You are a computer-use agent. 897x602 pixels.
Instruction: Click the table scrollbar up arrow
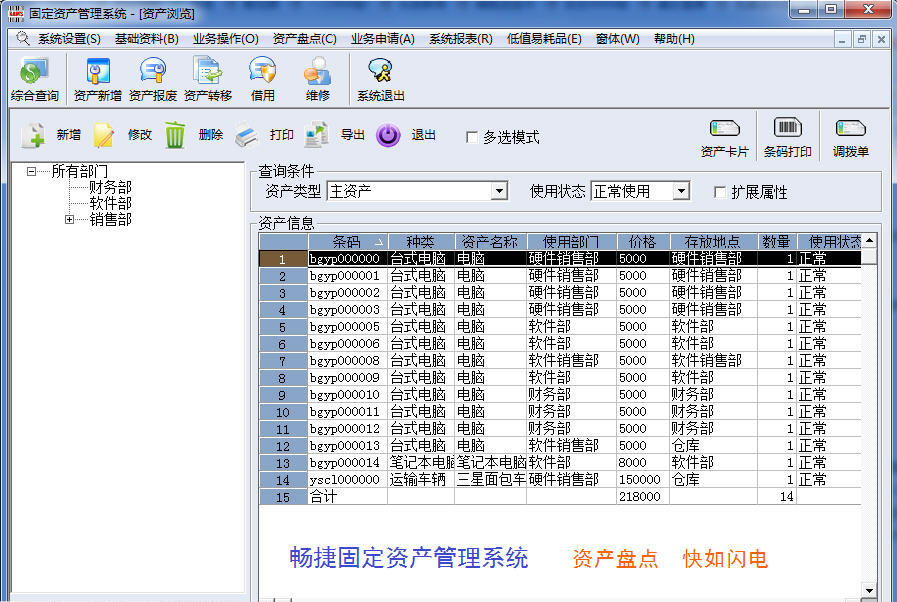pos(869,240)
